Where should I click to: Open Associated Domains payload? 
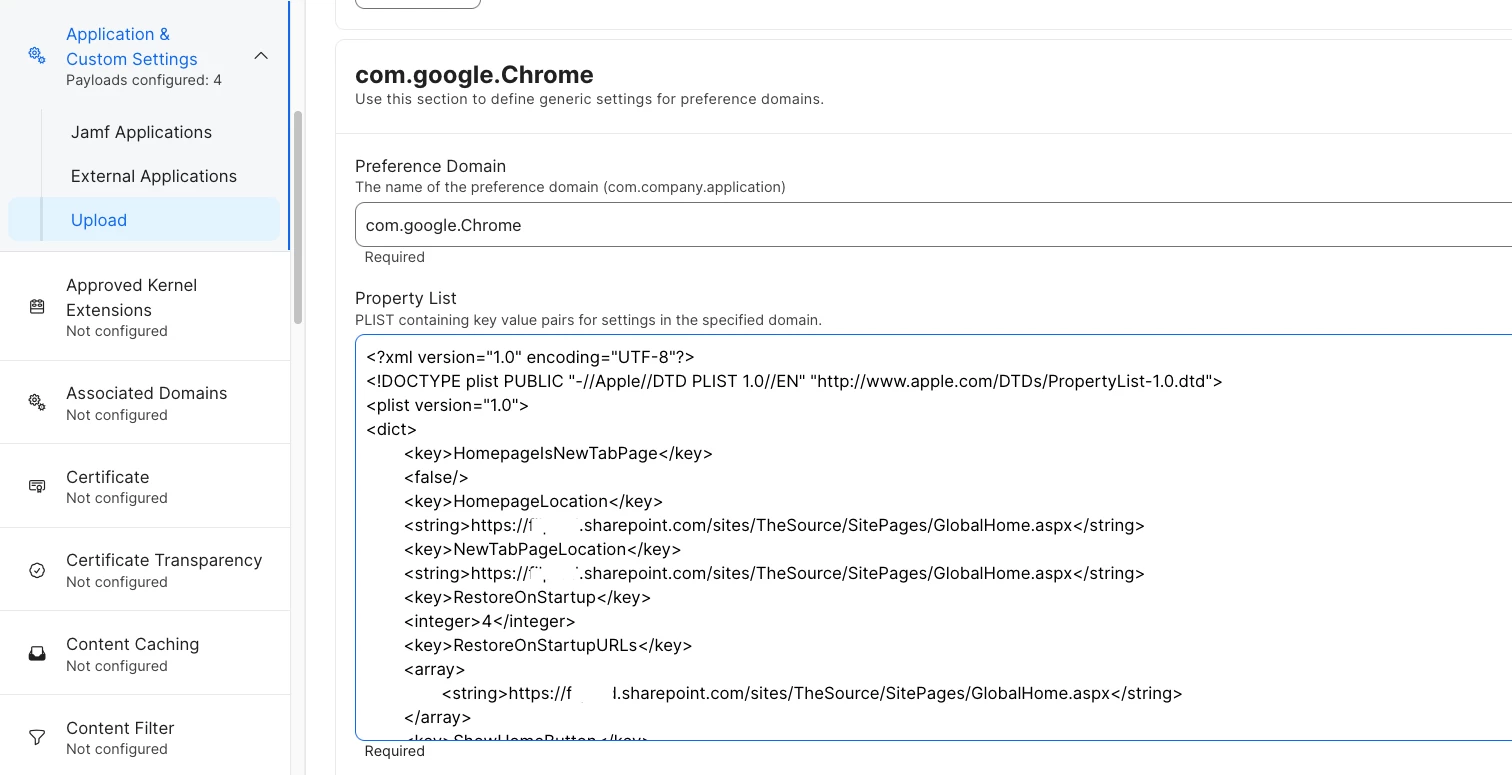coord(144,402)
